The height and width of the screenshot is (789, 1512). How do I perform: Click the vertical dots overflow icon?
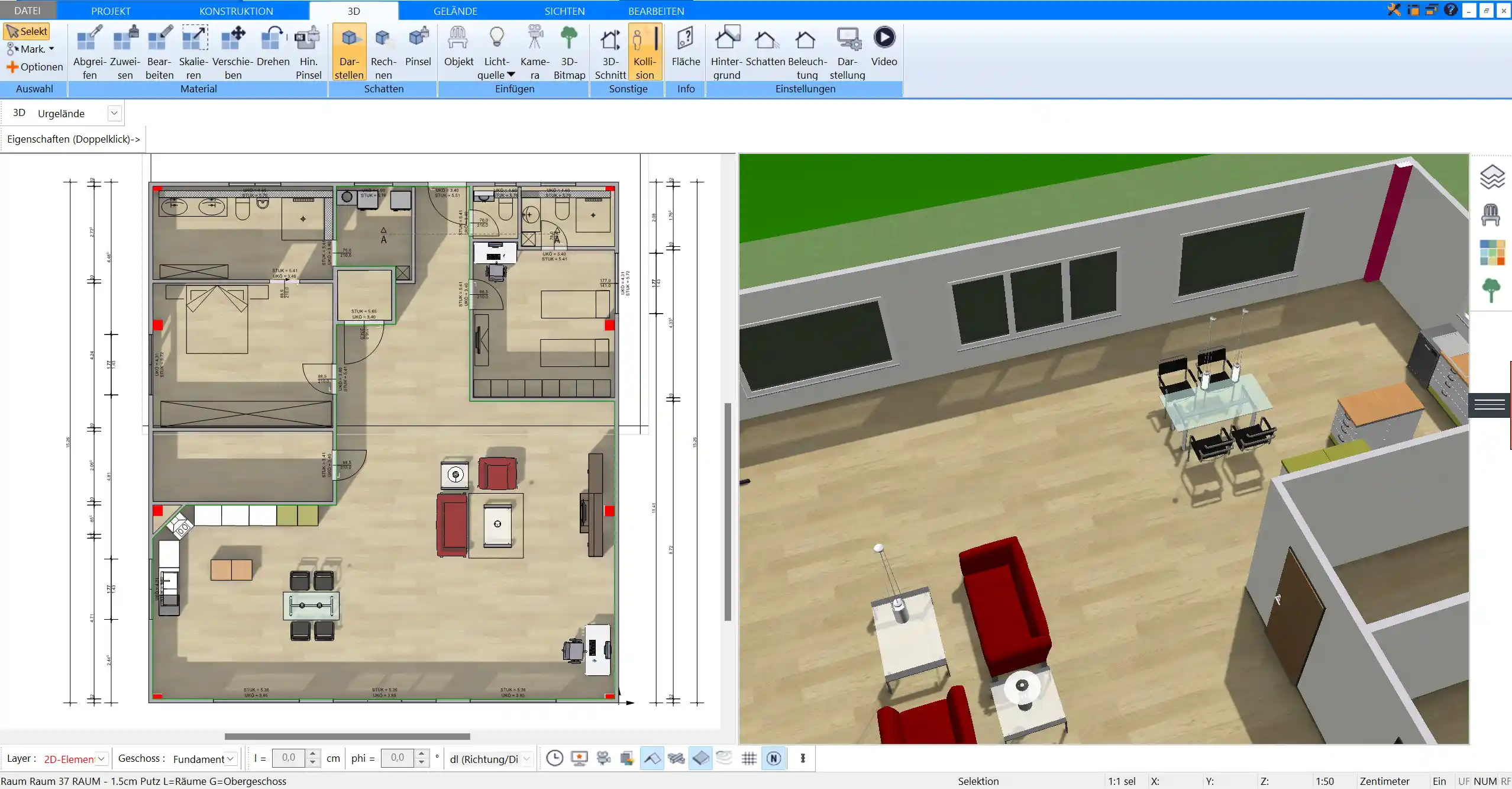coord(803,758)
